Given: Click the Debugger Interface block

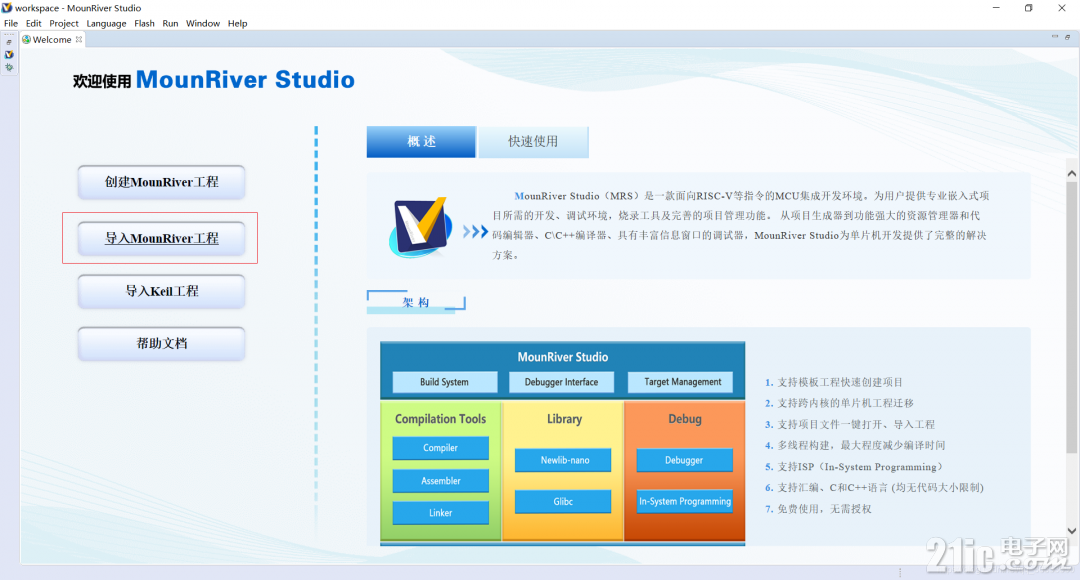Looking at the screenshot, I should point(561,382).
